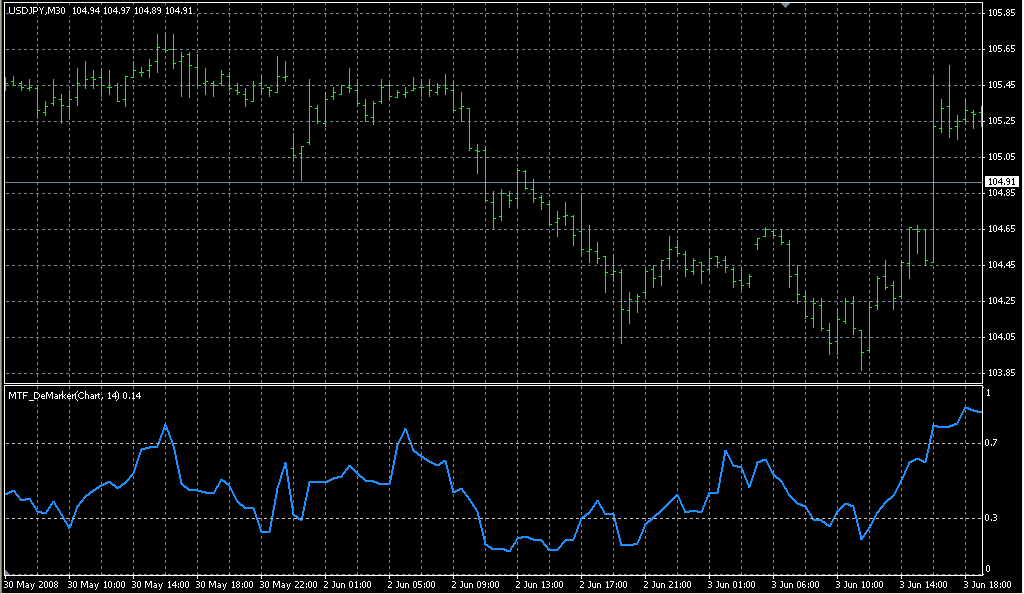Viewport: 1024px width, 594px height.
Task: Click the '30 May 2008' time axis label
Action: 31,585
